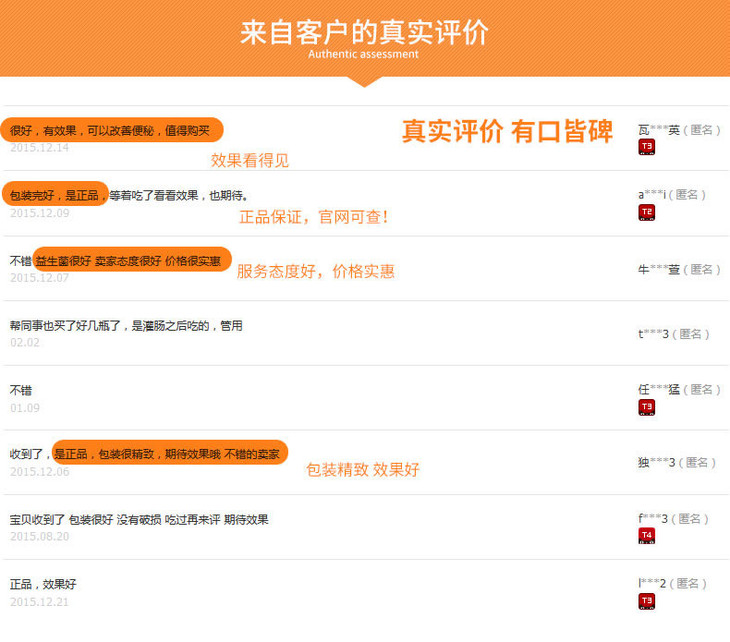Image resolution: width=730 pixels, height=642 pixels.
Task: Click the orange caption 正品保证，官网可查！
Action: [x=313, y=217]
